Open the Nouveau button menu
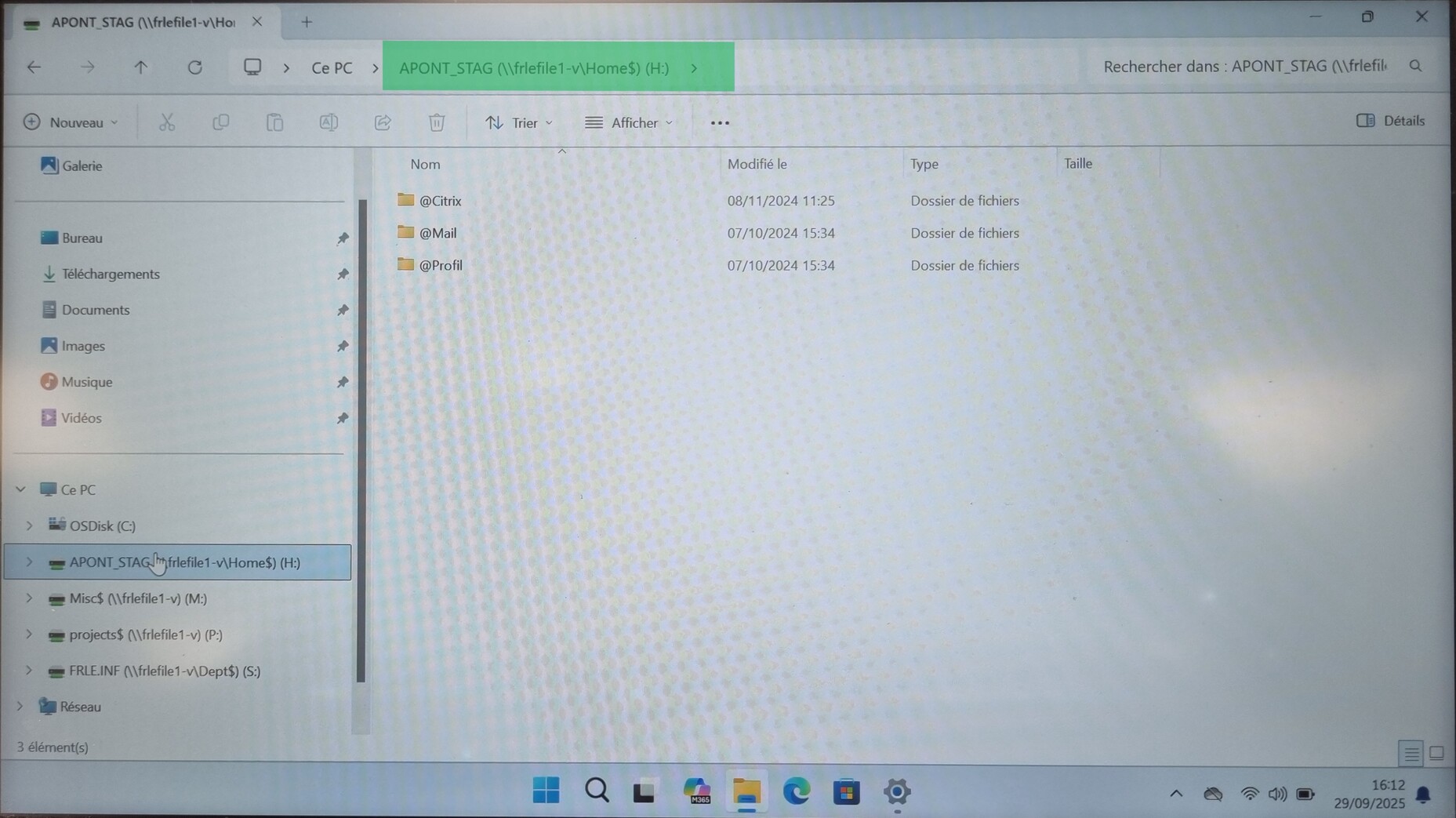 [x=71, y=122]
